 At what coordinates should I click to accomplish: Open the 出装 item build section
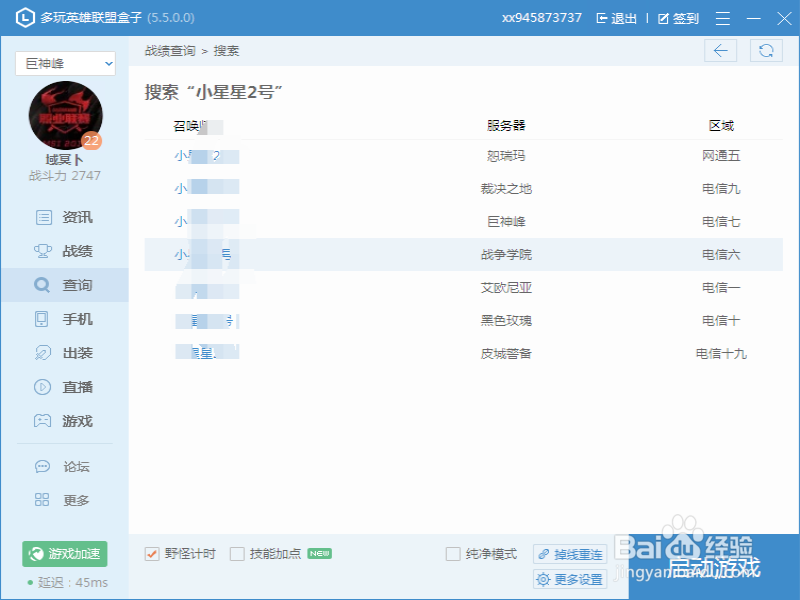pyautogui.click(x=64, y=353)
